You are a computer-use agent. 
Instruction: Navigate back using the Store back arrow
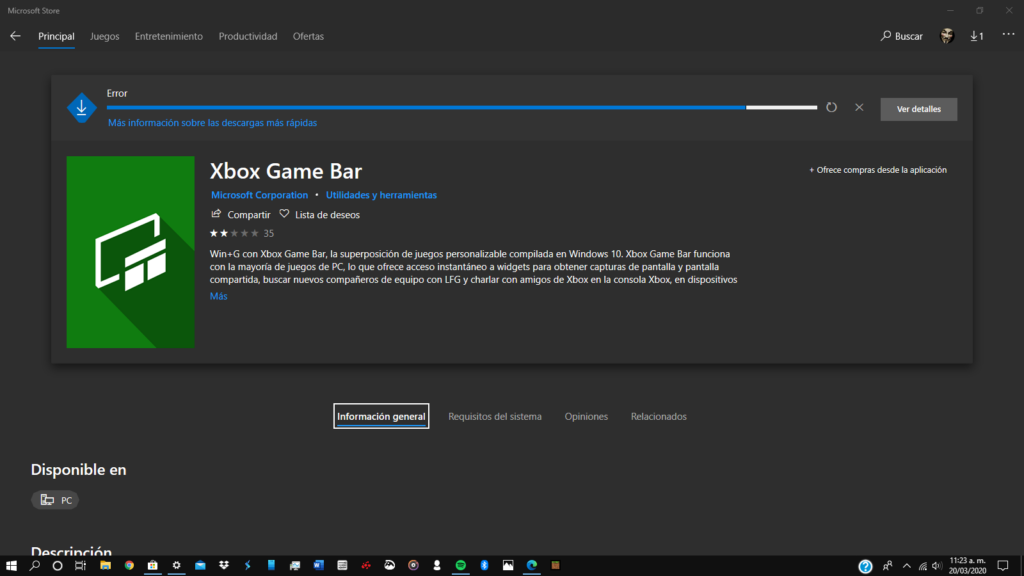coord(15,35)
